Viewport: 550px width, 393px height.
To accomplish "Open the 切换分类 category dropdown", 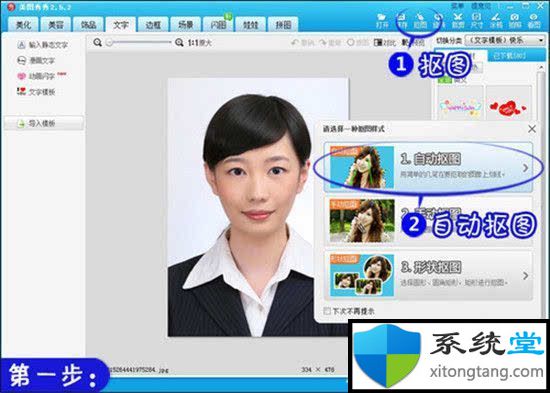I will [505, 40].
